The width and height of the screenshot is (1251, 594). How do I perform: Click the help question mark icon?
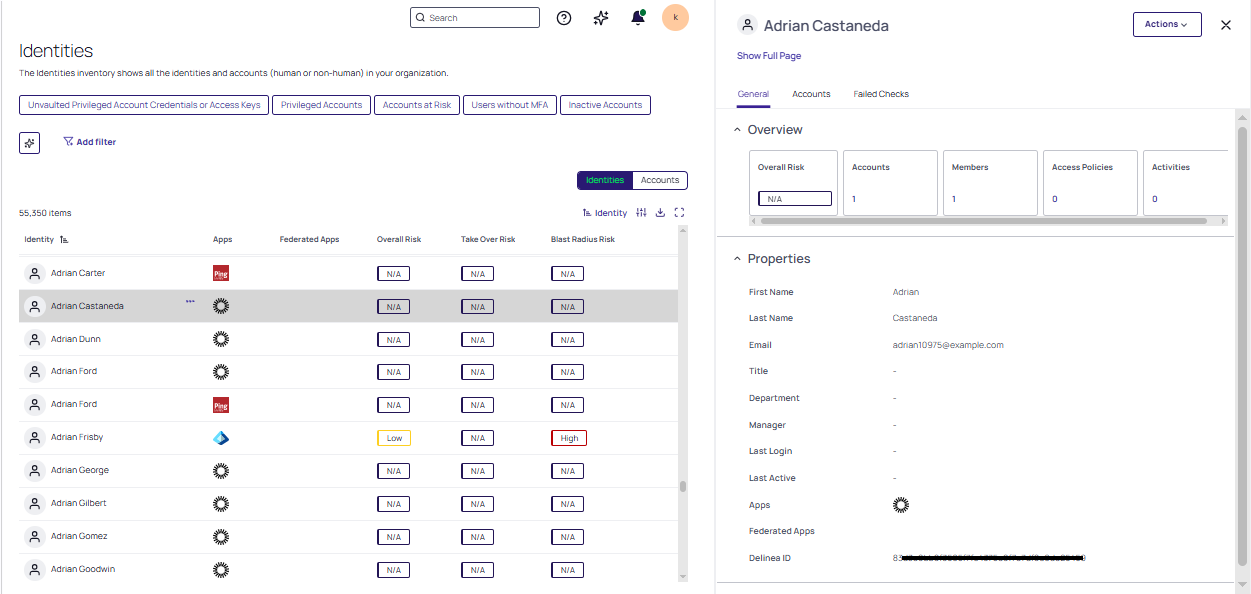coord(564,18)
